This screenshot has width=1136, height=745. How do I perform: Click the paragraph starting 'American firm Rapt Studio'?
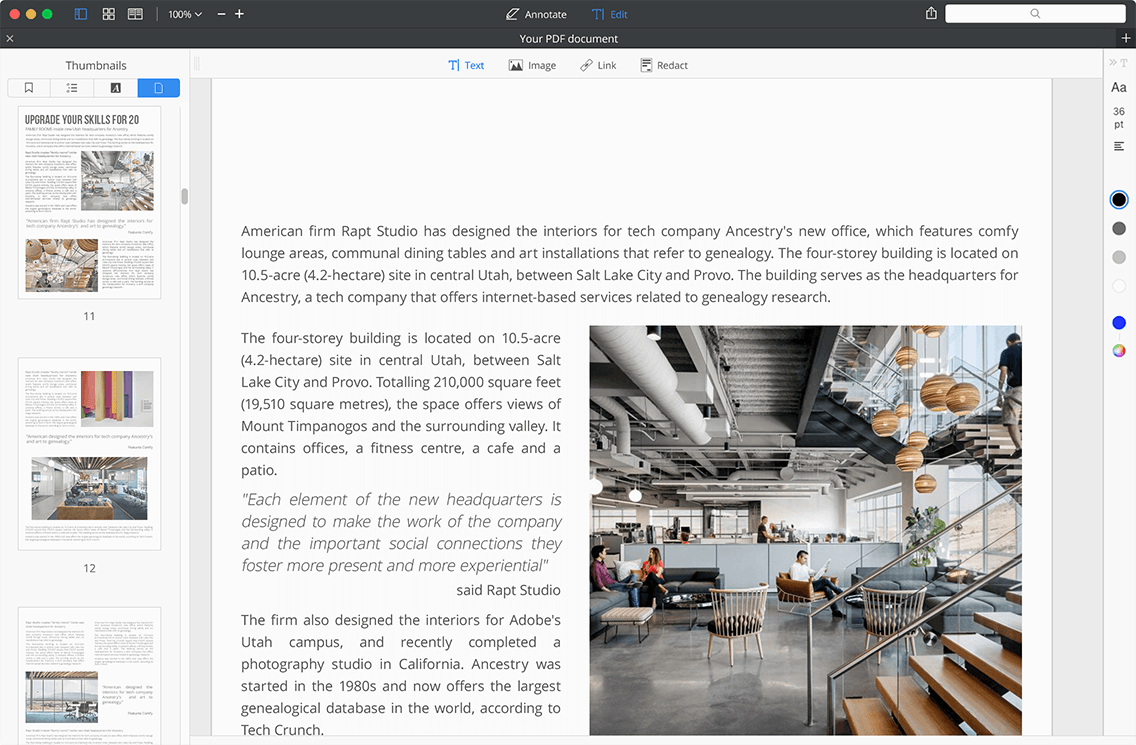click(630, 264)
